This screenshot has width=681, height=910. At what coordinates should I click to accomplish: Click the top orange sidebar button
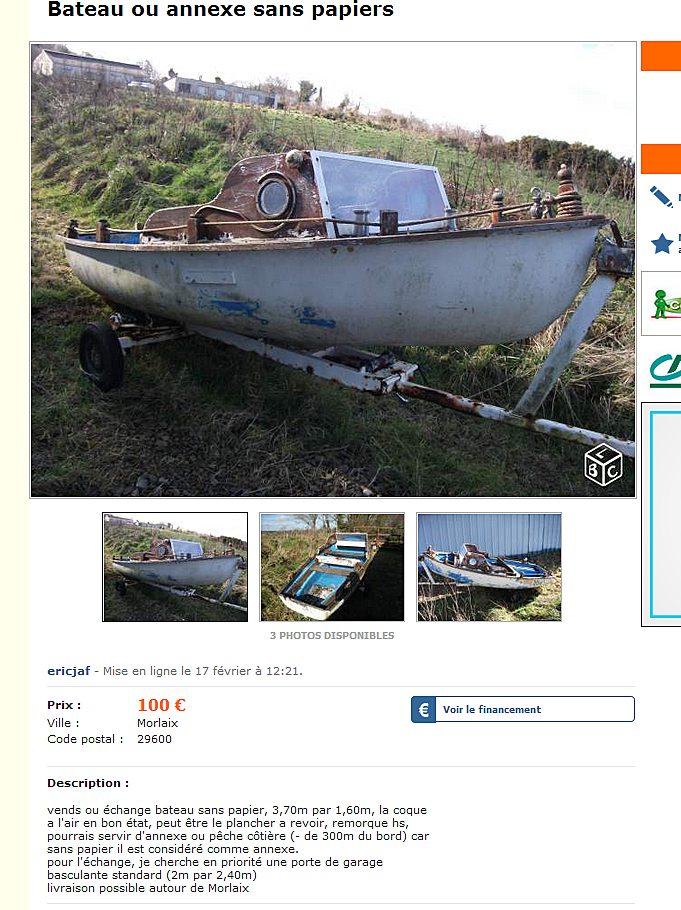[x=661, y=56]
